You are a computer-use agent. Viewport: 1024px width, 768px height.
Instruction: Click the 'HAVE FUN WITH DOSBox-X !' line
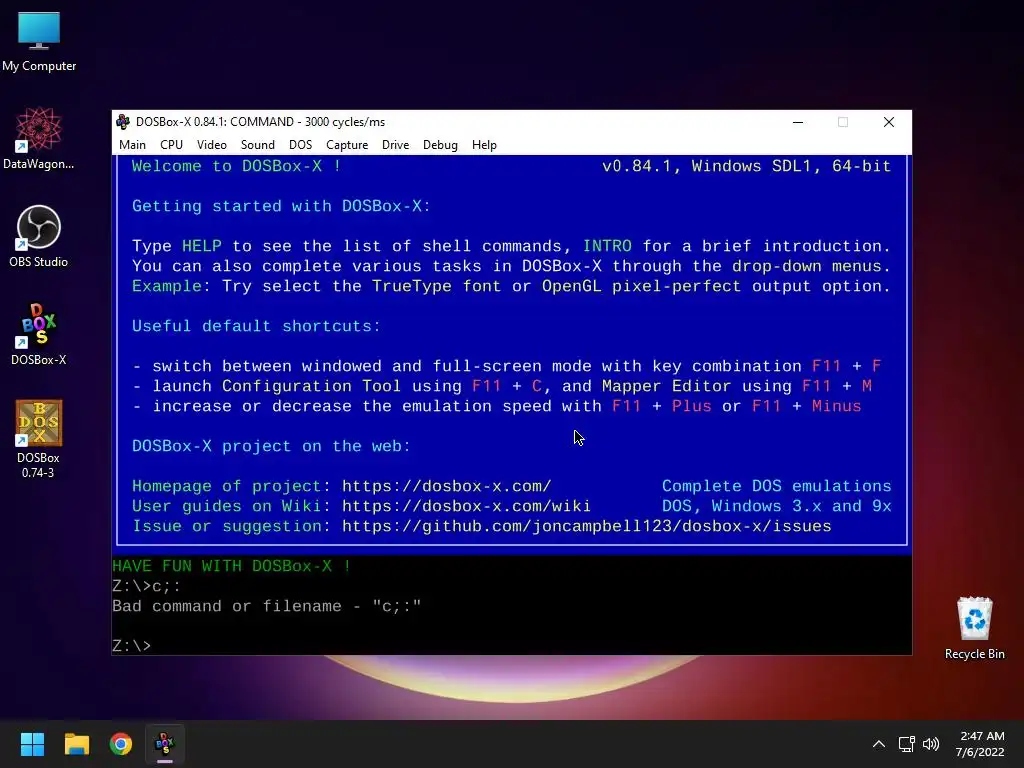[x=232, y=566]
